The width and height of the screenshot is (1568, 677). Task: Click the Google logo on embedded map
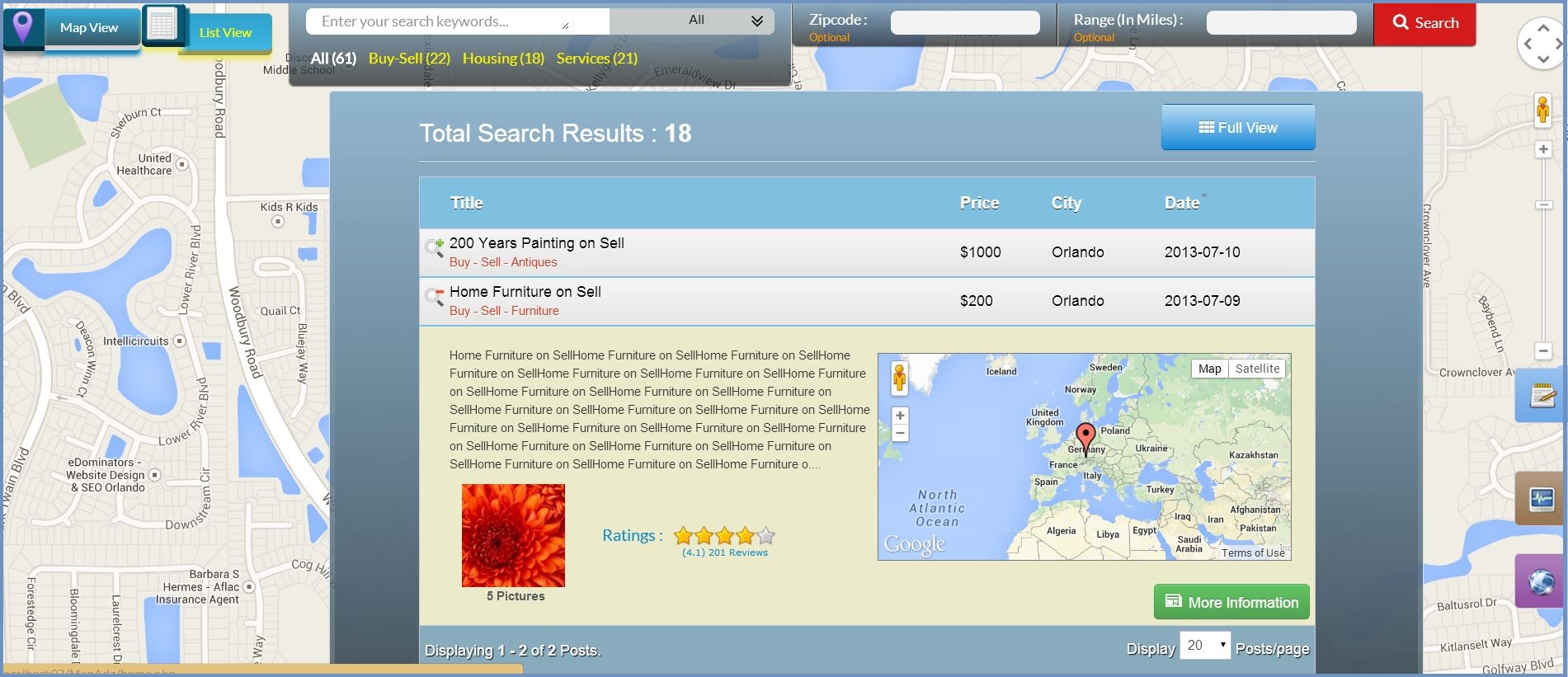click(914, 544)
